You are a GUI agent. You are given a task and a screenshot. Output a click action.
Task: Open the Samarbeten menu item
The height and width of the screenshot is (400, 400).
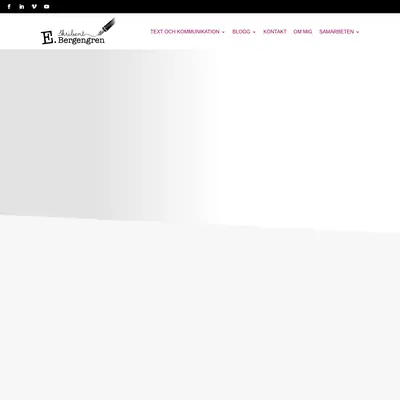(x=336, y=32)
